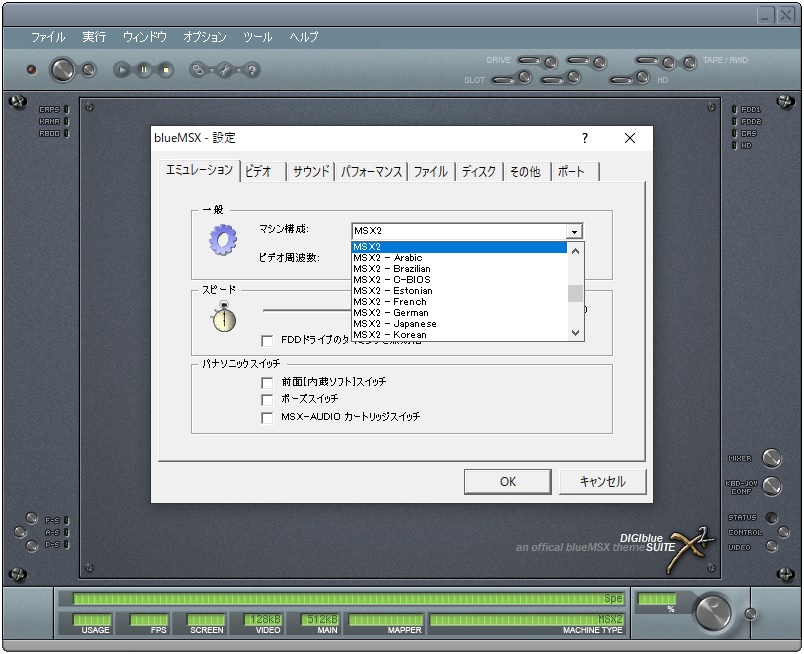Click the KBD-JOY CONF knob

pyautogui.click(x=772, y=486)
